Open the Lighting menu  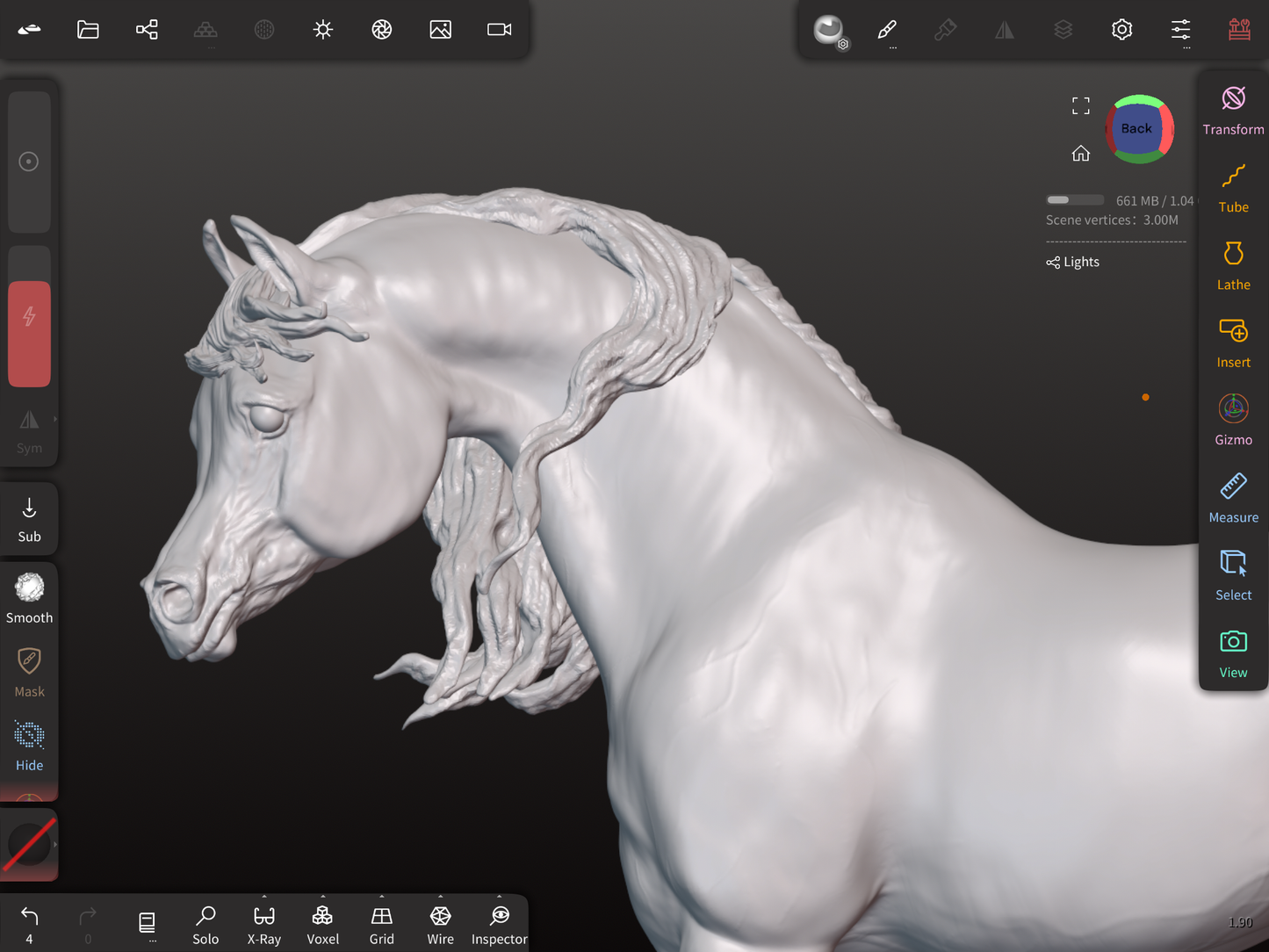[322, 30]
